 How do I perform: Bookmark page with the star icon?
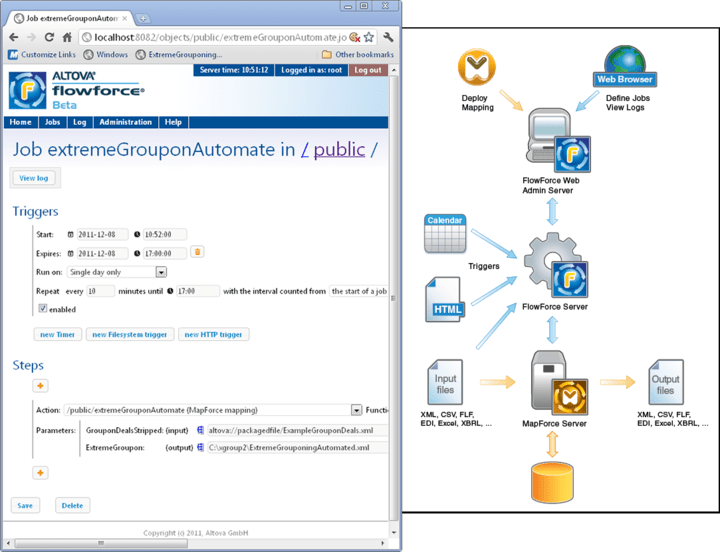369,37
